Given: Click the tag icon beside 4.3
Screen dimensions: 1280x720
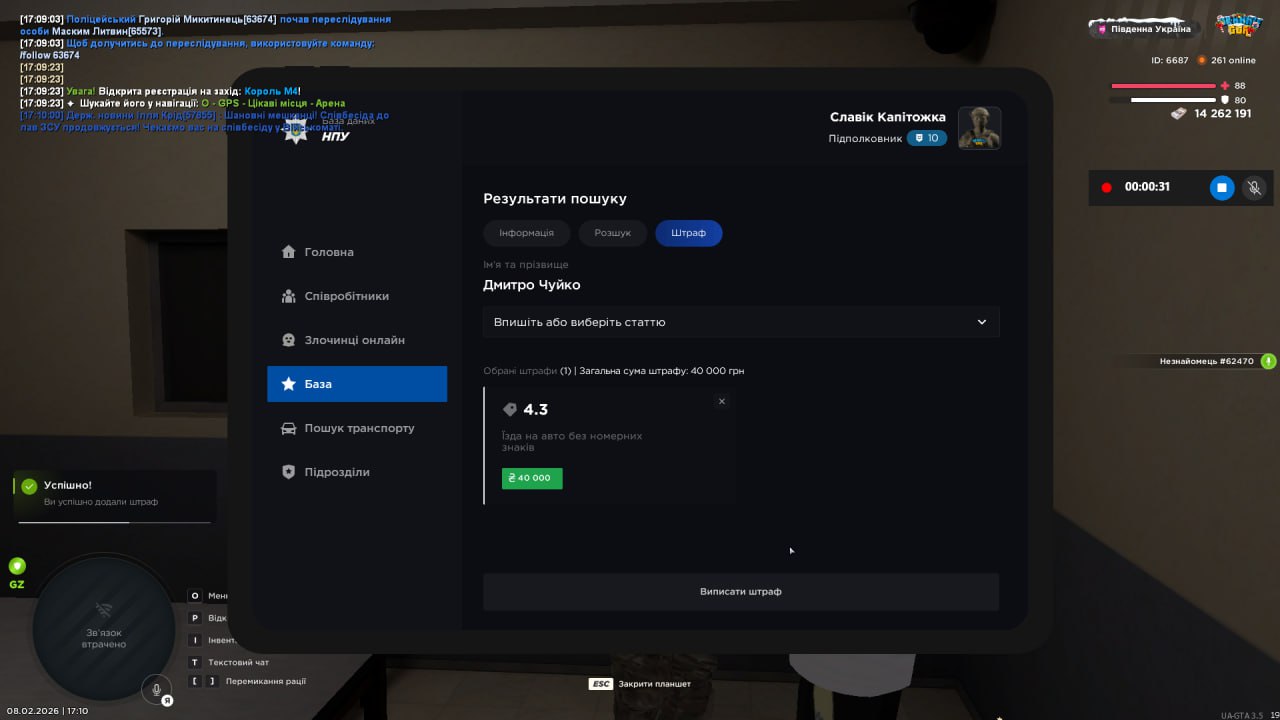Looking at the screenshot, I should (x=510, y=410).
